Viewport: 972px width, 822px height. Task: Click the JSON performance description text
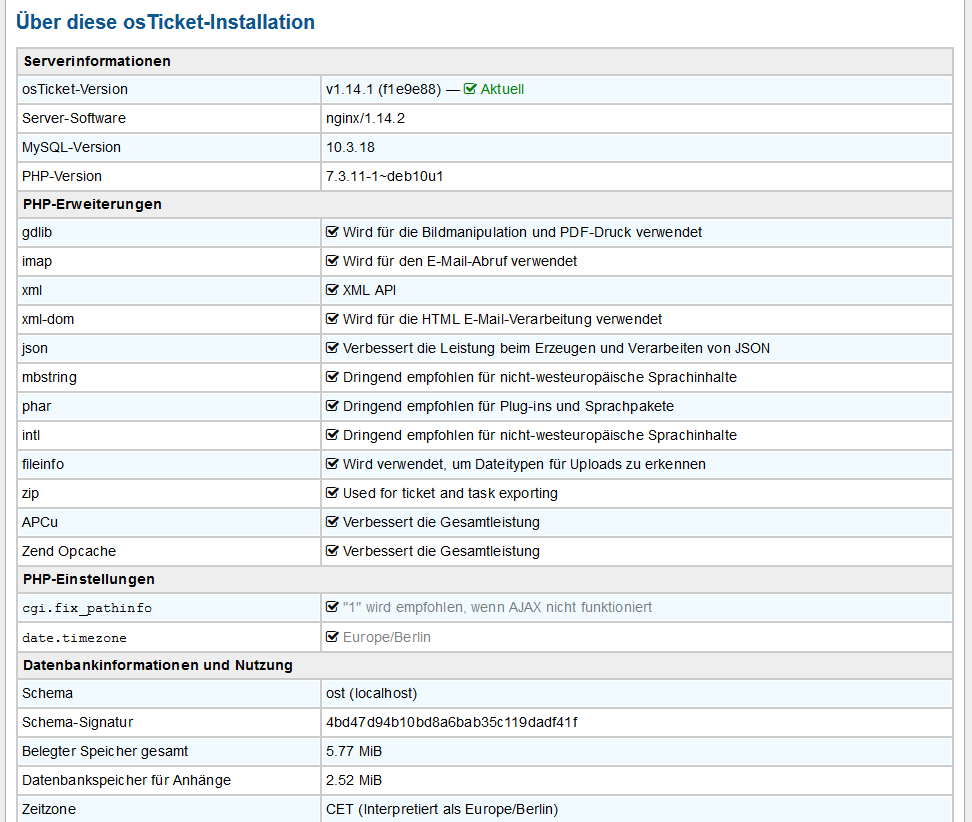(x=557, y=348)
